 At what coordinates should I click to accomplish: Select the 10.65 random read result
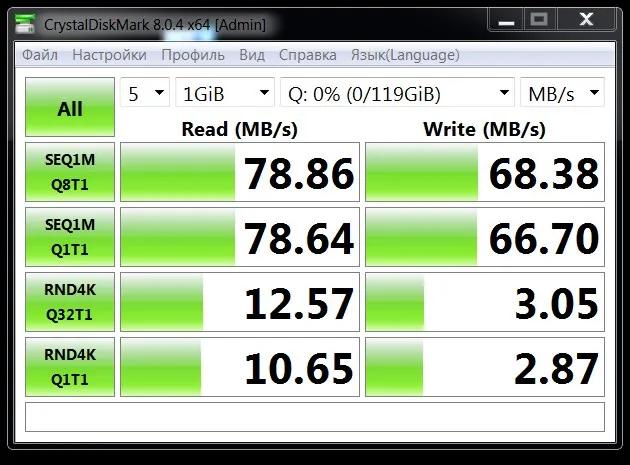pos(240,367)
